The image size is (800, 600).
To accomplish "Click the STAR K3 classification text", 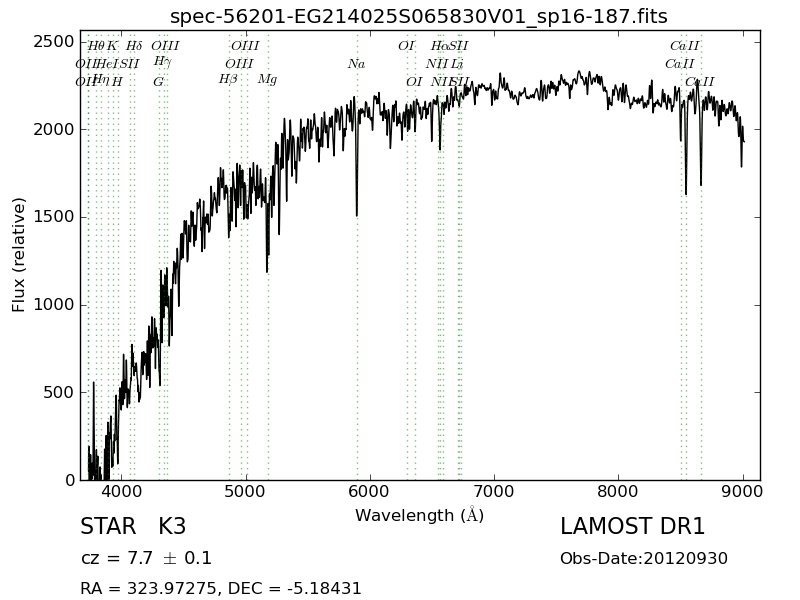I will [x=133, y=527].
